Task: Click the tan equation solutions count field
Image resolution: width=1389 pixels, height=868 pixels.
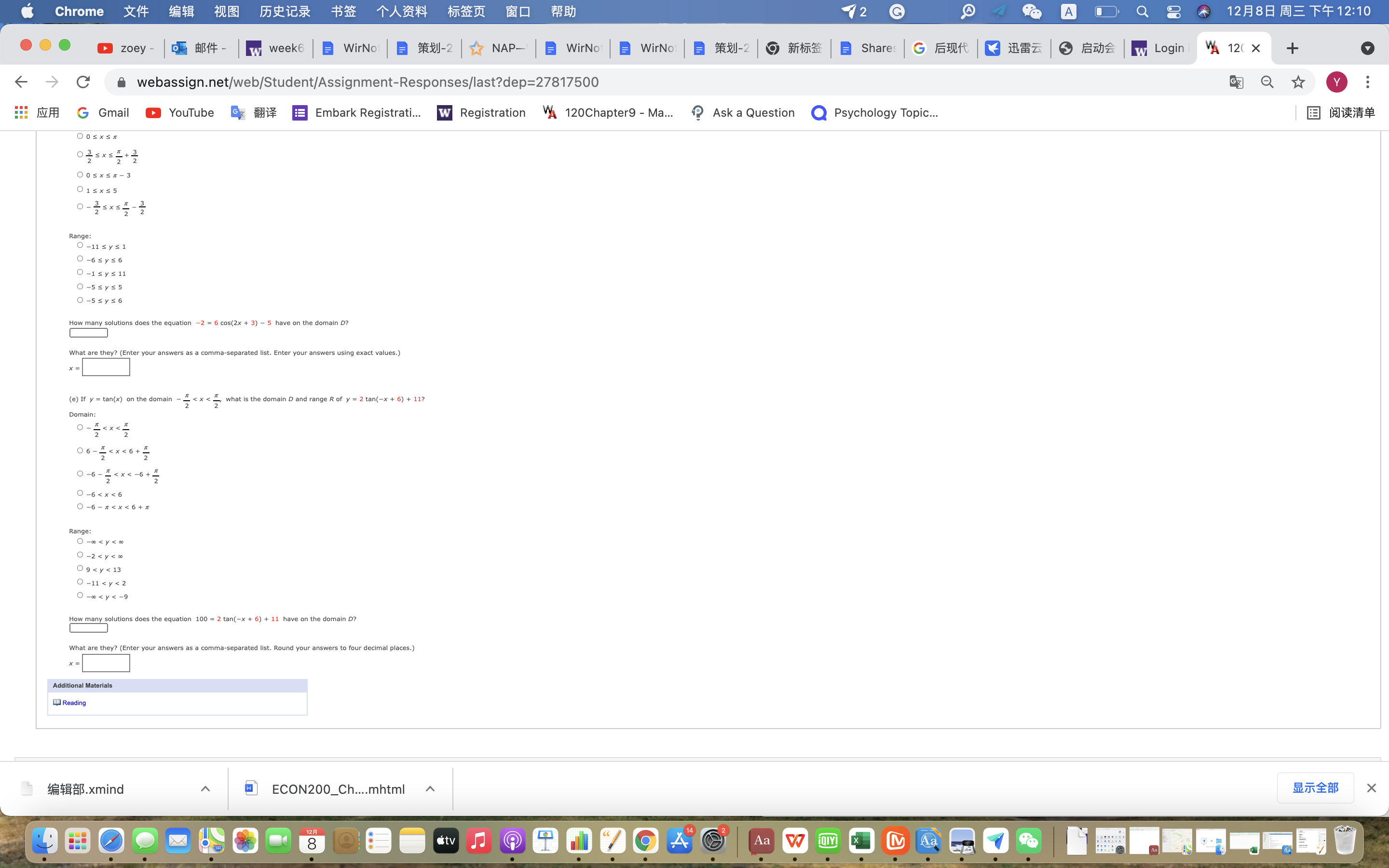Action: click(88, 628)
